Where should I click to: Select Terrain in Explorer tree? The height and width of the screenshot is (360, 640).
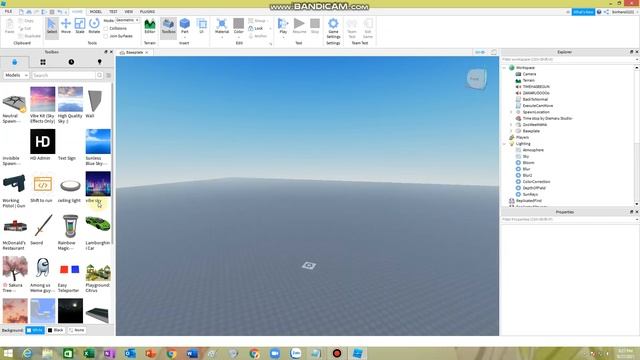(x=528, y=80)
